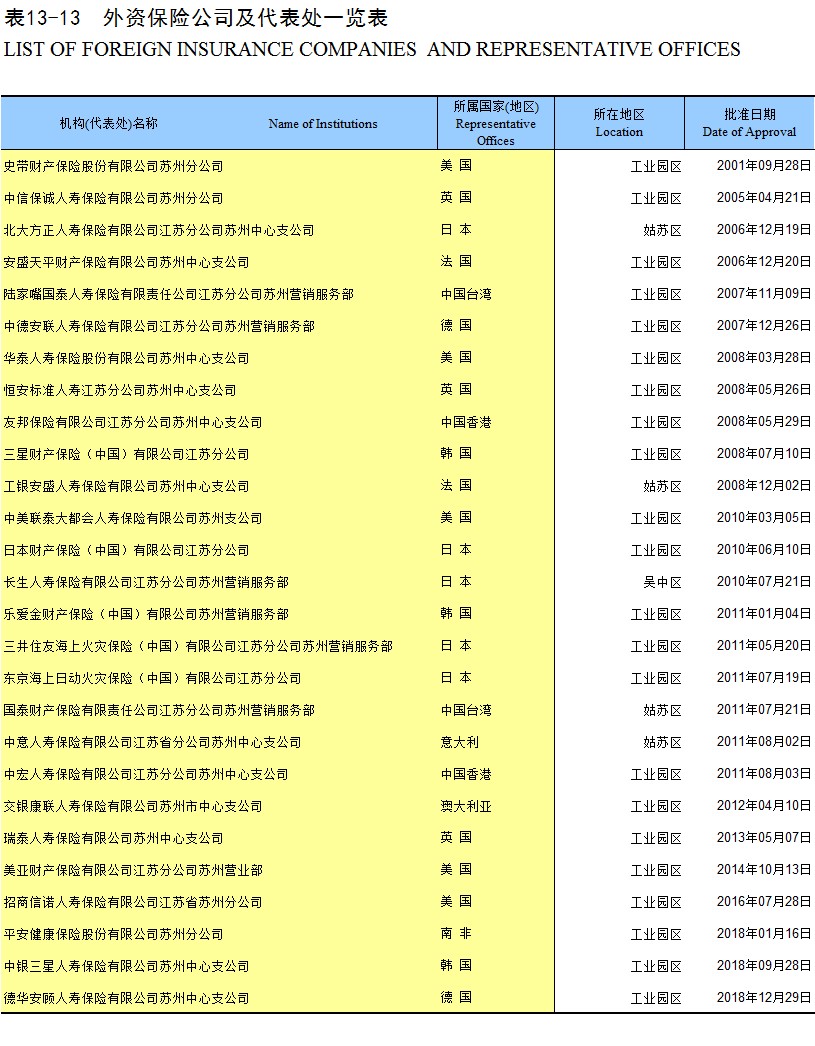The width and height of the screenshot is (815, 1046).
Task: Click 吴中区 location cell
Action: pos(662,582)
